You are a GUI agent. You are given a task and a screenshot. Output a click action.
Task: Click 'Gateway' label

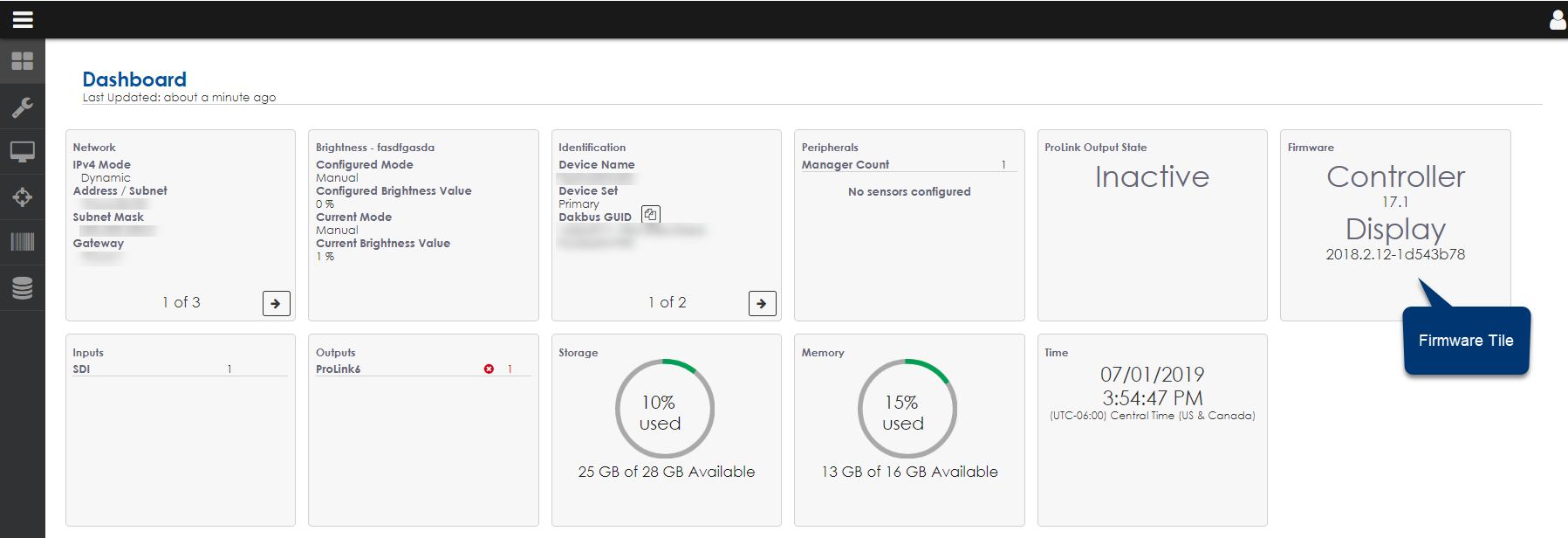tap(99, 243)
